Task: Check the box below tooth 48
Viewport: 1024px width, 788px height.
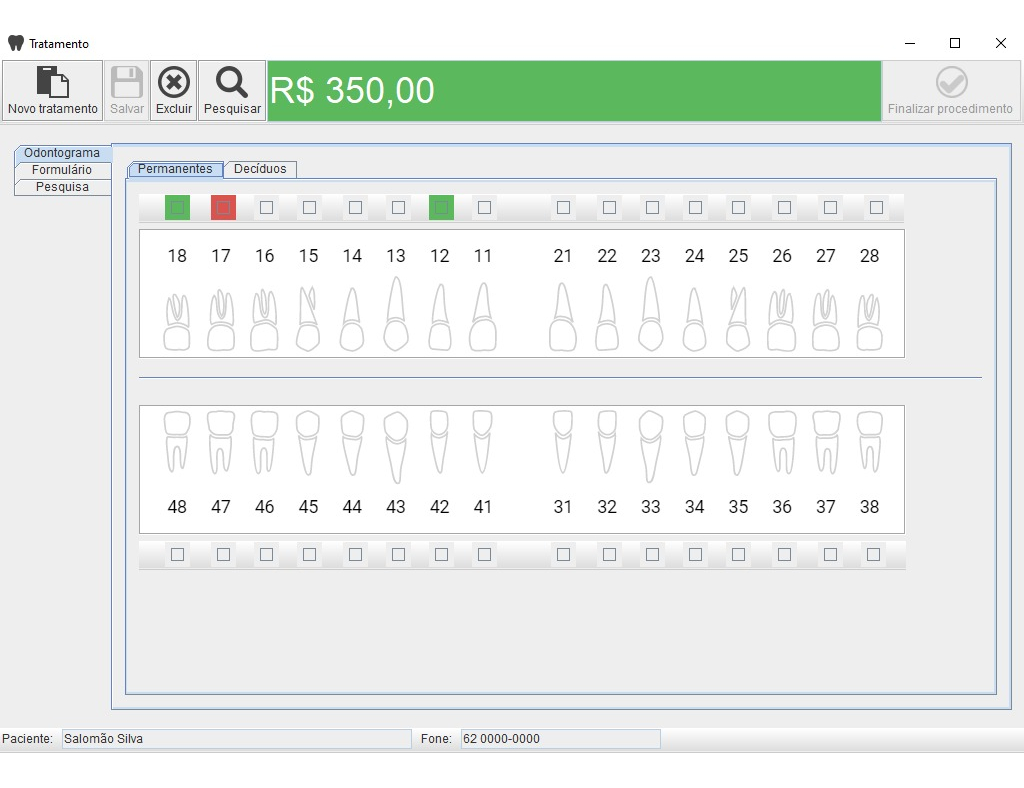Action: tap(177, 554)
